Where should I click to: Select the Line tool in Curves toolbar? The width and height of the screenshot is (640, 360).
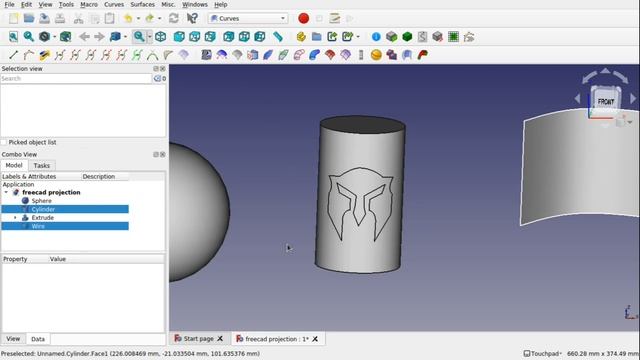coord(13,55)
